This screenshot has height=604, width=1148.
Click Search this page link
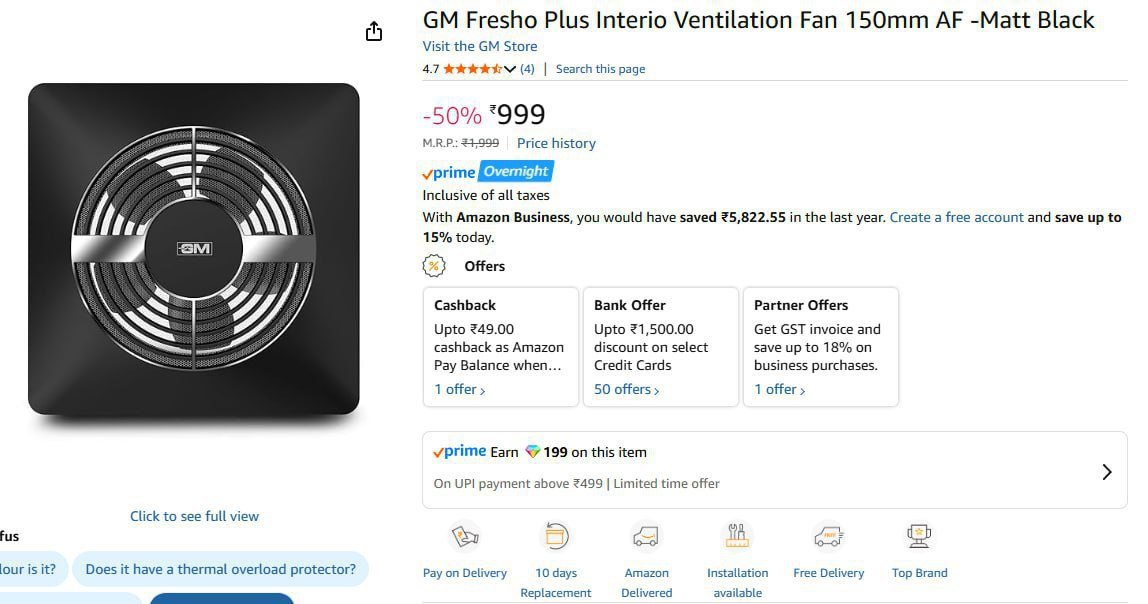pos(600,69)
